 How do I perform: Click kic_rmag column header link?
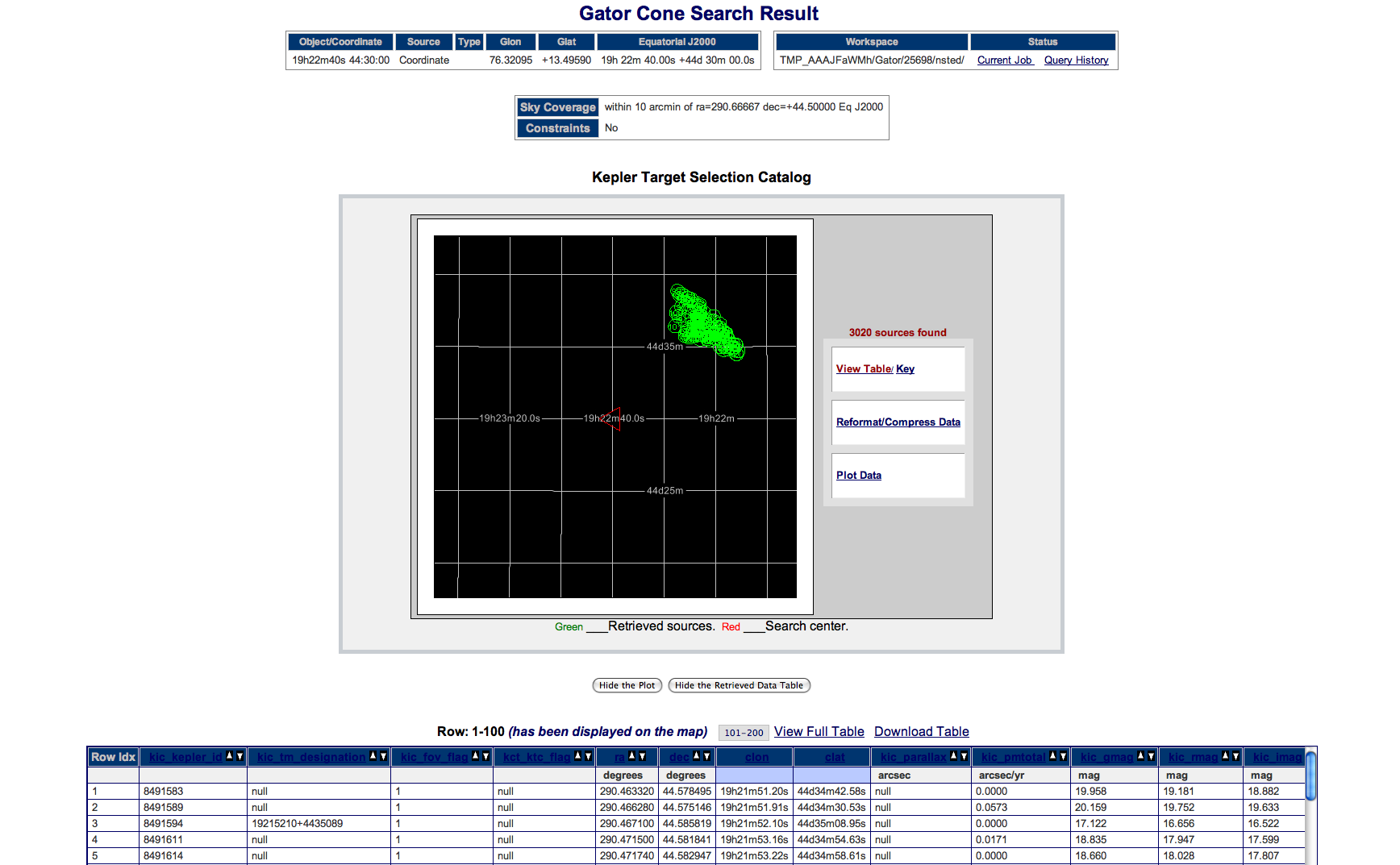1193,757
